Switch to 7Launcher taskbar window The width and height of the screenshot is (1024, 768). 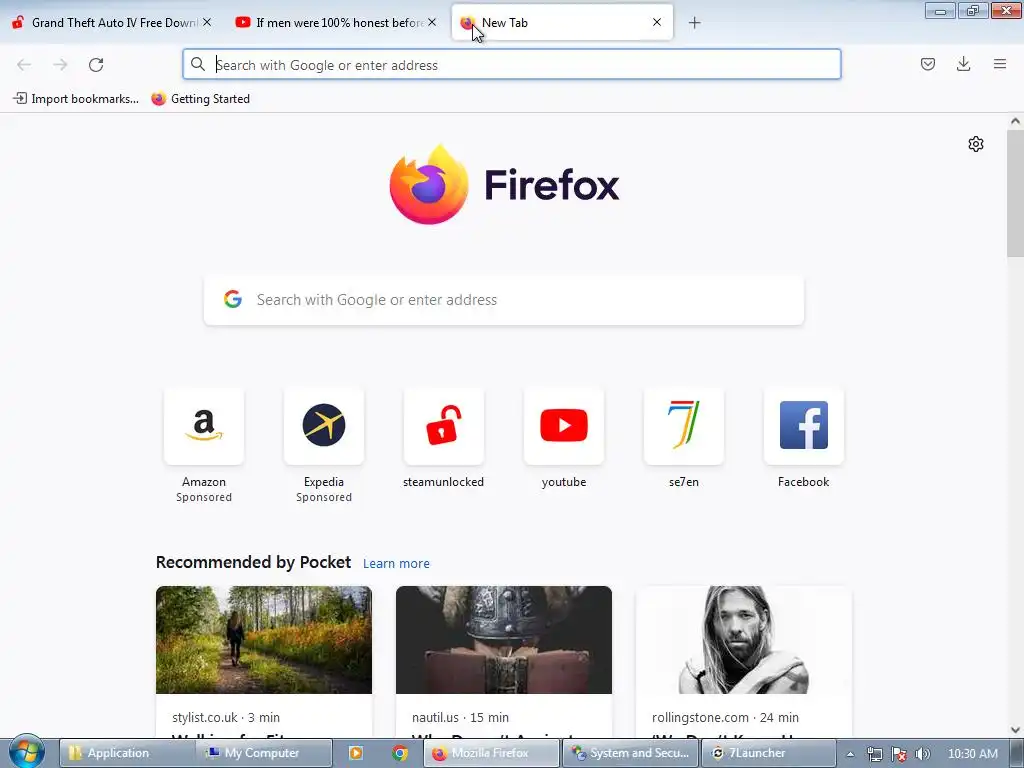pyautogui.click(x=769, y=753)
